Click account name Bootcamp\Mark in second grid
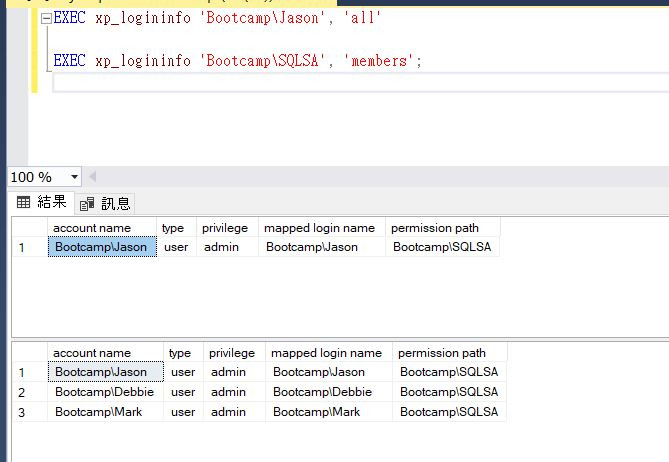Screen dimensions: 669x462 pos(105,412)
